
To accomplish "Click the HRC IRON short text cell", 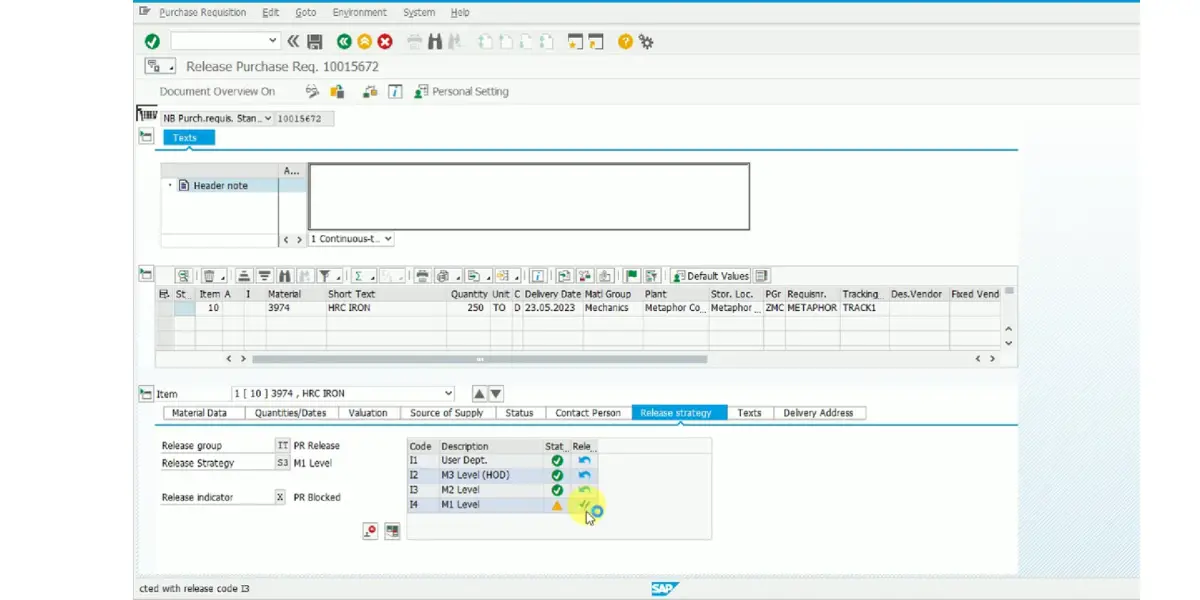I will tap(385, 308).
